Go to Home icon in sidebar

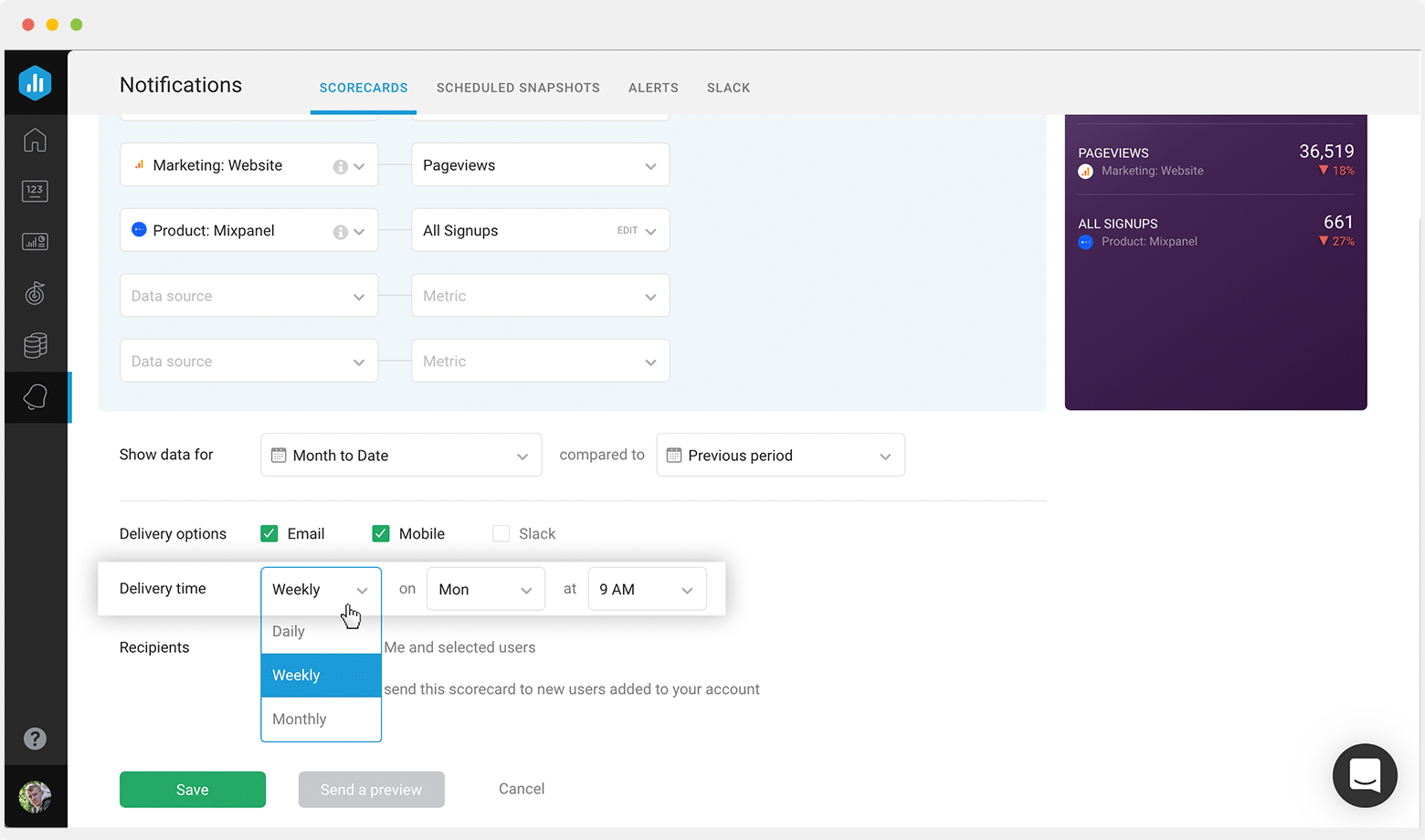(x=35, y=141)
